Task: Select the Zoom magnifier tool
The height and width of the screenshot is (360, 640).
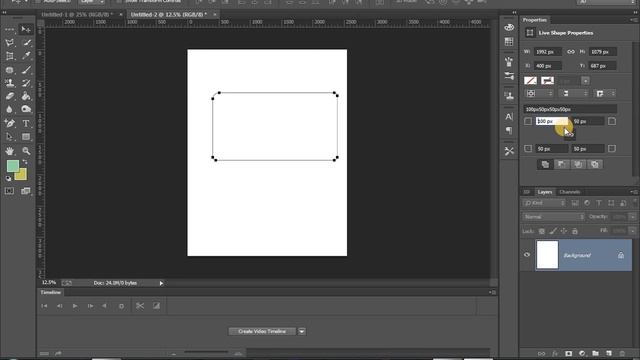Action: click(26, 151)
